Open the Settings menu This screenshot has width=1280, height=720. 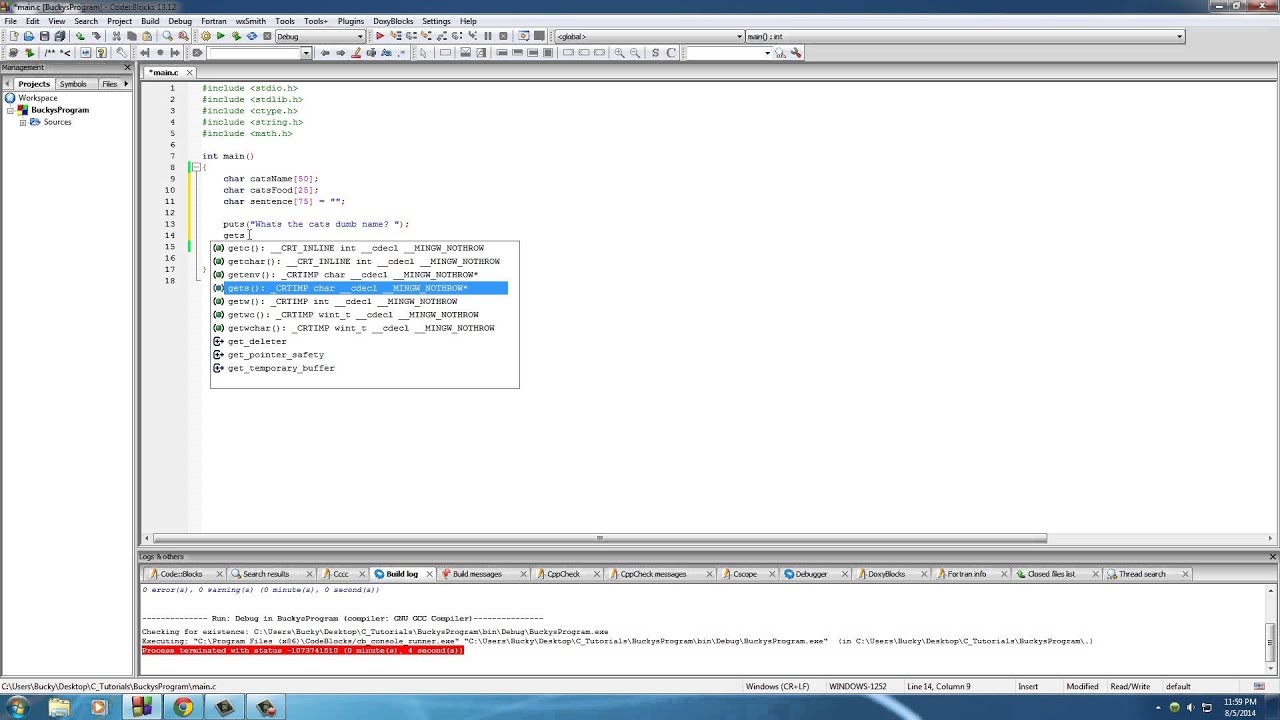pyautogui.click(x=436, y=21)
